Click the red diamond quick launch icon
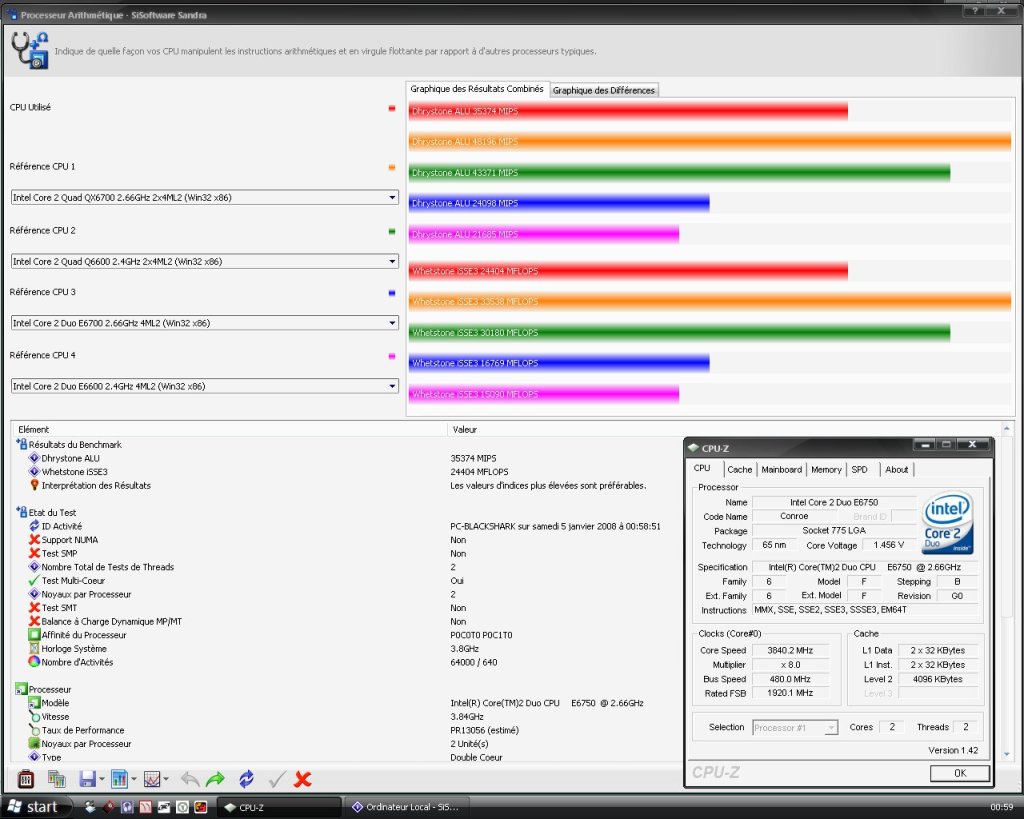 [109, 807]
